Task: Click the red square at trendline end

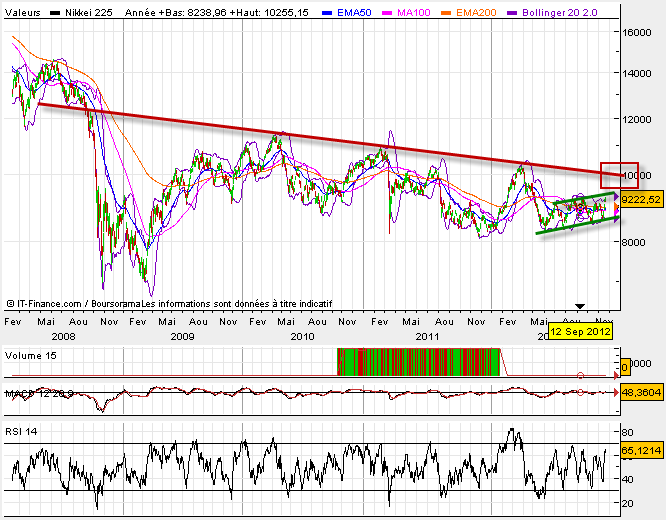Action: (x=618, y=176)
